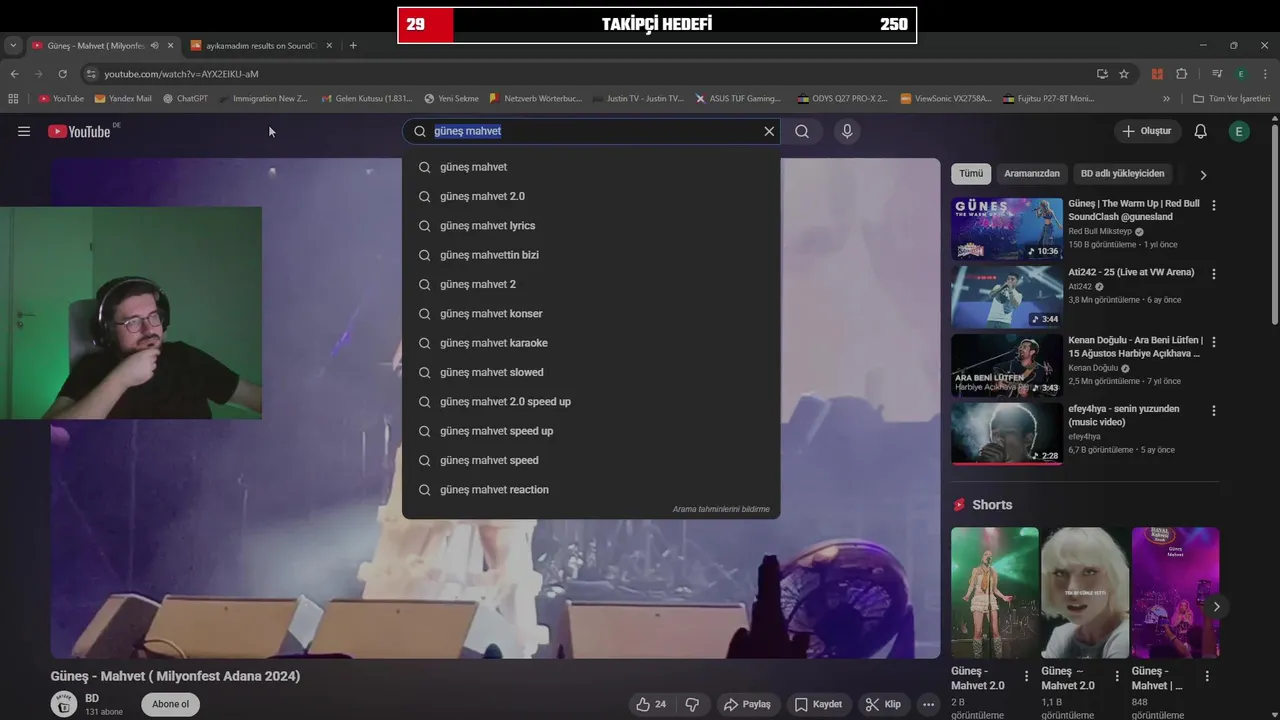
Task: Open the Ati242 - 25 video thumbnail
Action: pos(1006,297)
